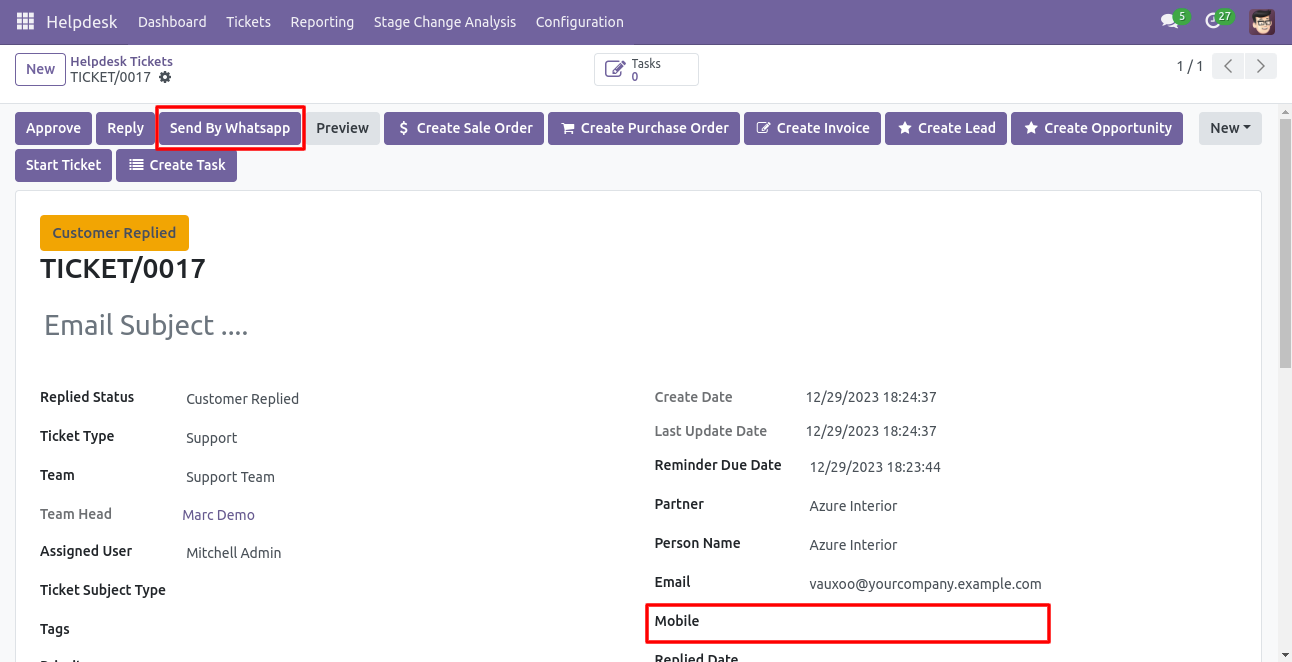Viewport: 1292px width, 662px height.
Task: Go to next record arrow
Action: point(1261,67)
